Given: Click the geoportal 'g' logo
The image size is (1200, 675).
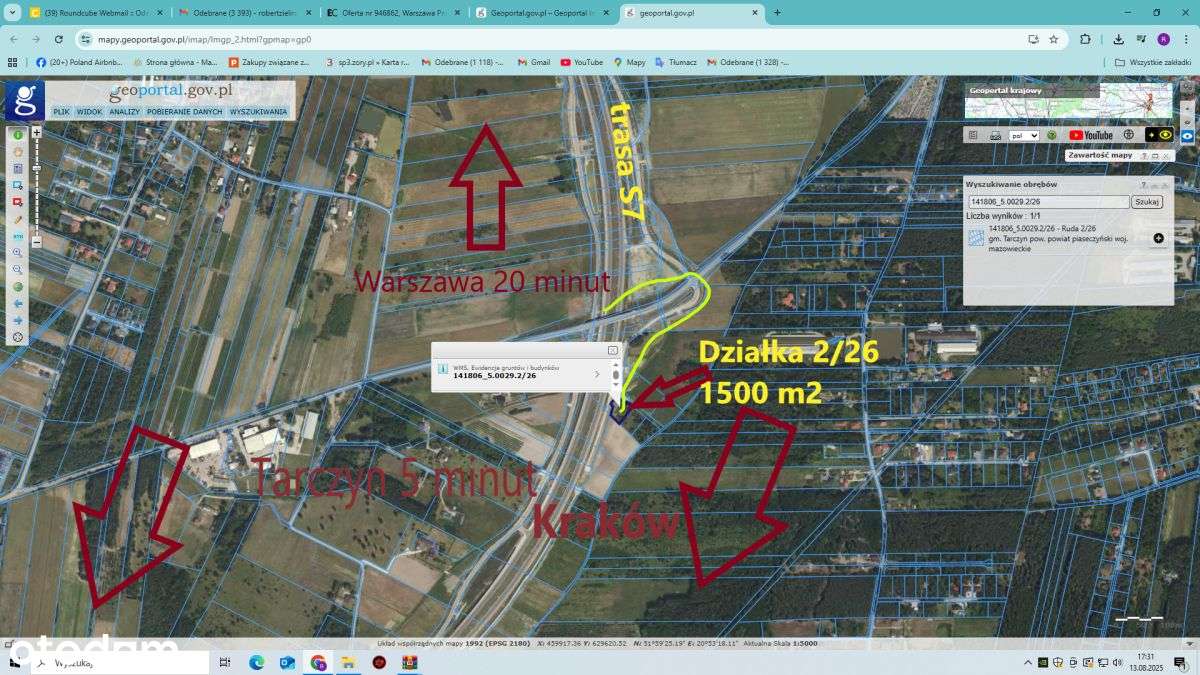Looking at the screenshot, I should click(24, 101).
